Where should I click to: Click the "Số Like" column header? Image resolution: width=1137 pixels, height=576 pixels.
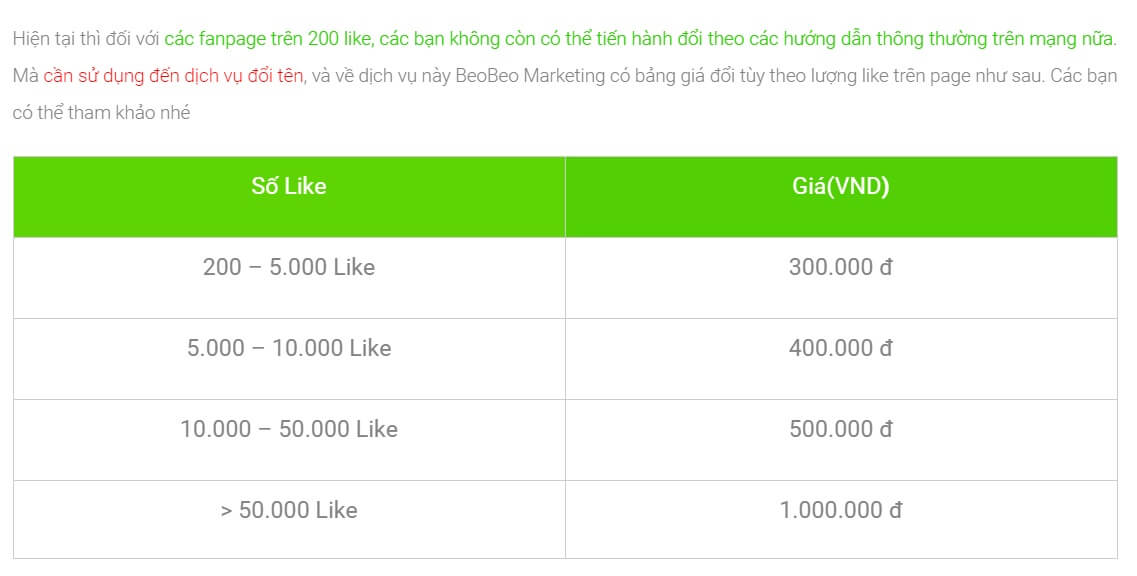click(289, 187)
